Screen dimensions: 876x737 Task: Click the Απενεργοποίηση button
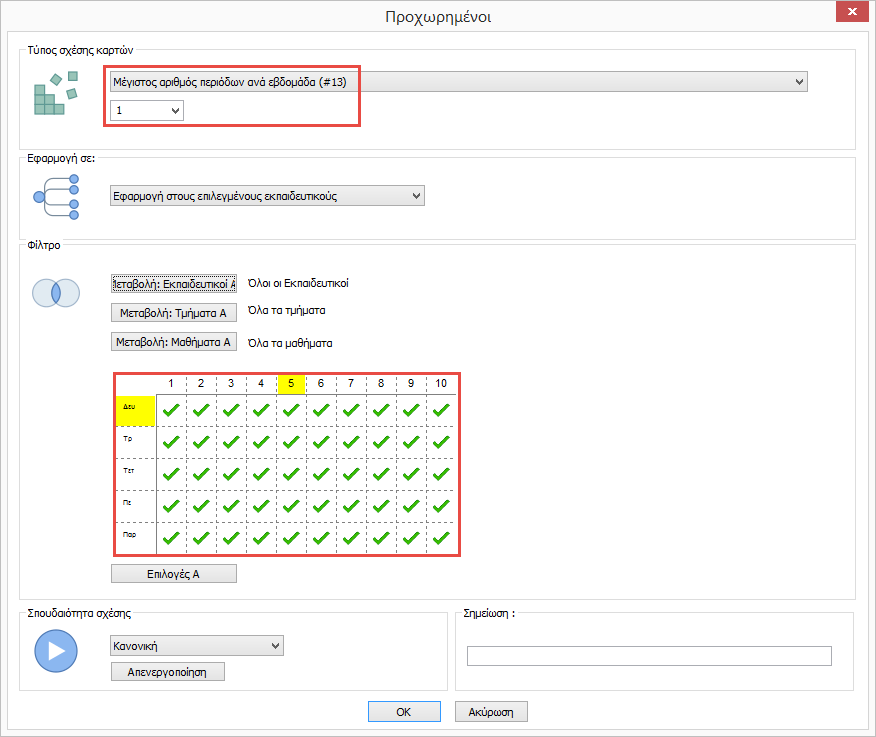click(x=168, y=672)
